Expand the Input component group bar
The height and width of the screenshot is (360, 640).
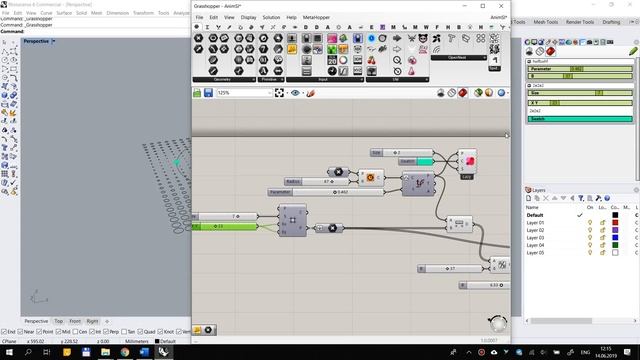pyautogui.click(x=324, y=80)
